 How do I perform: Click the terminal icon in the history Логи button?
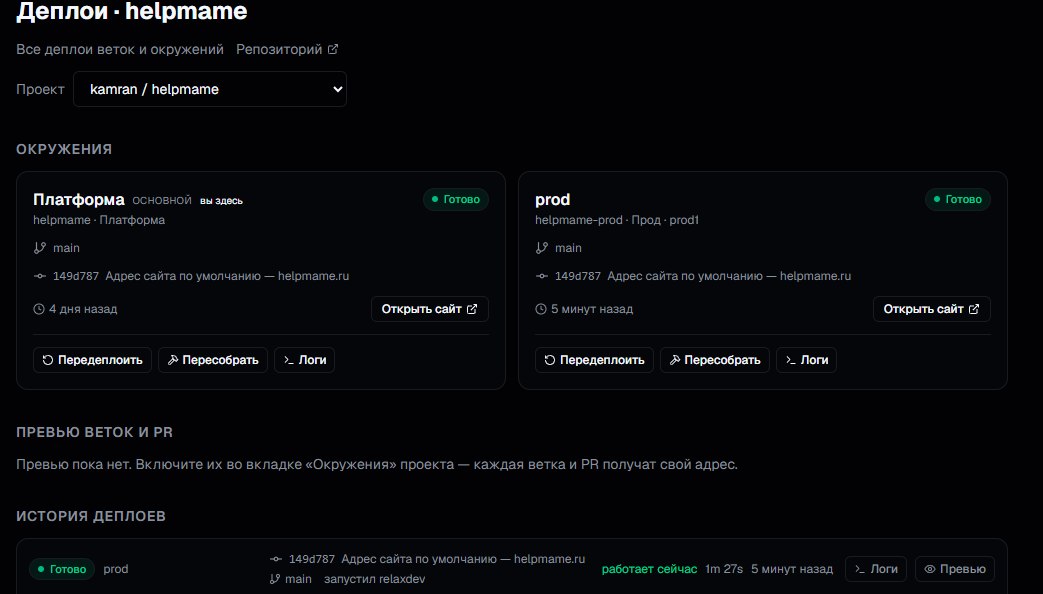[x=860, y=569]
